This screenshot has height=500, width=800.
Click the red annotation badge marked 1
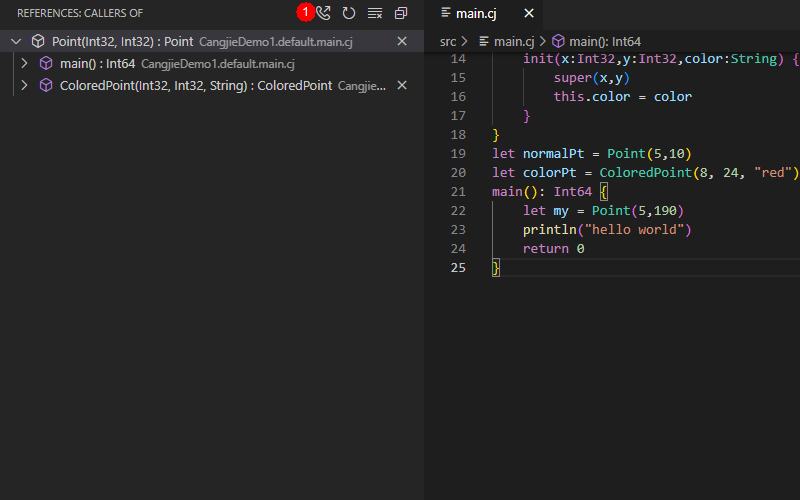point(306,12)
